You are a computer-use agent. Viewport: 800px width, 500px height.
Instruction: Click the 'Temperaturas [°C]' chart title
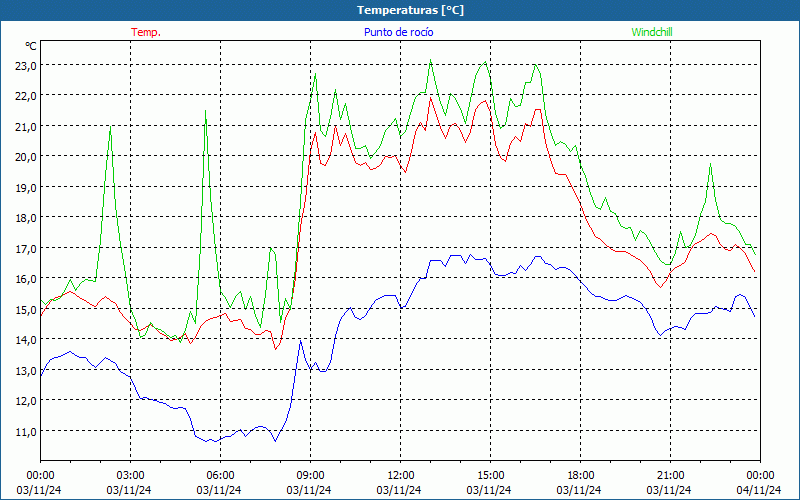coord(410,10)
